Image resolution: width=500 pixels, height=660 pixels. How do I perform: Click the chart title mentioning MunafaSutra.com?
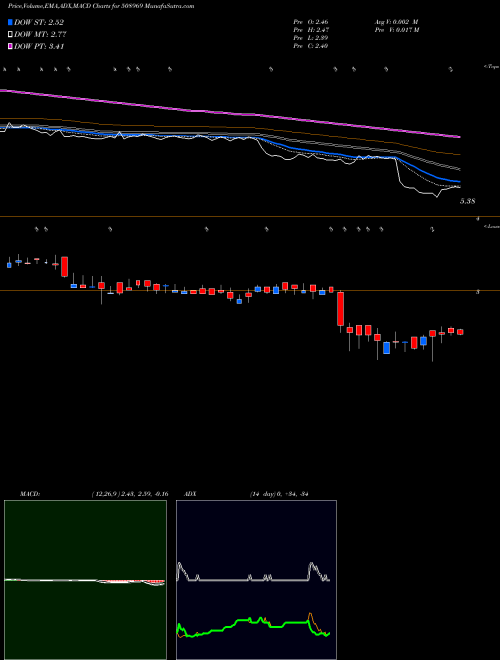(101, 6)
